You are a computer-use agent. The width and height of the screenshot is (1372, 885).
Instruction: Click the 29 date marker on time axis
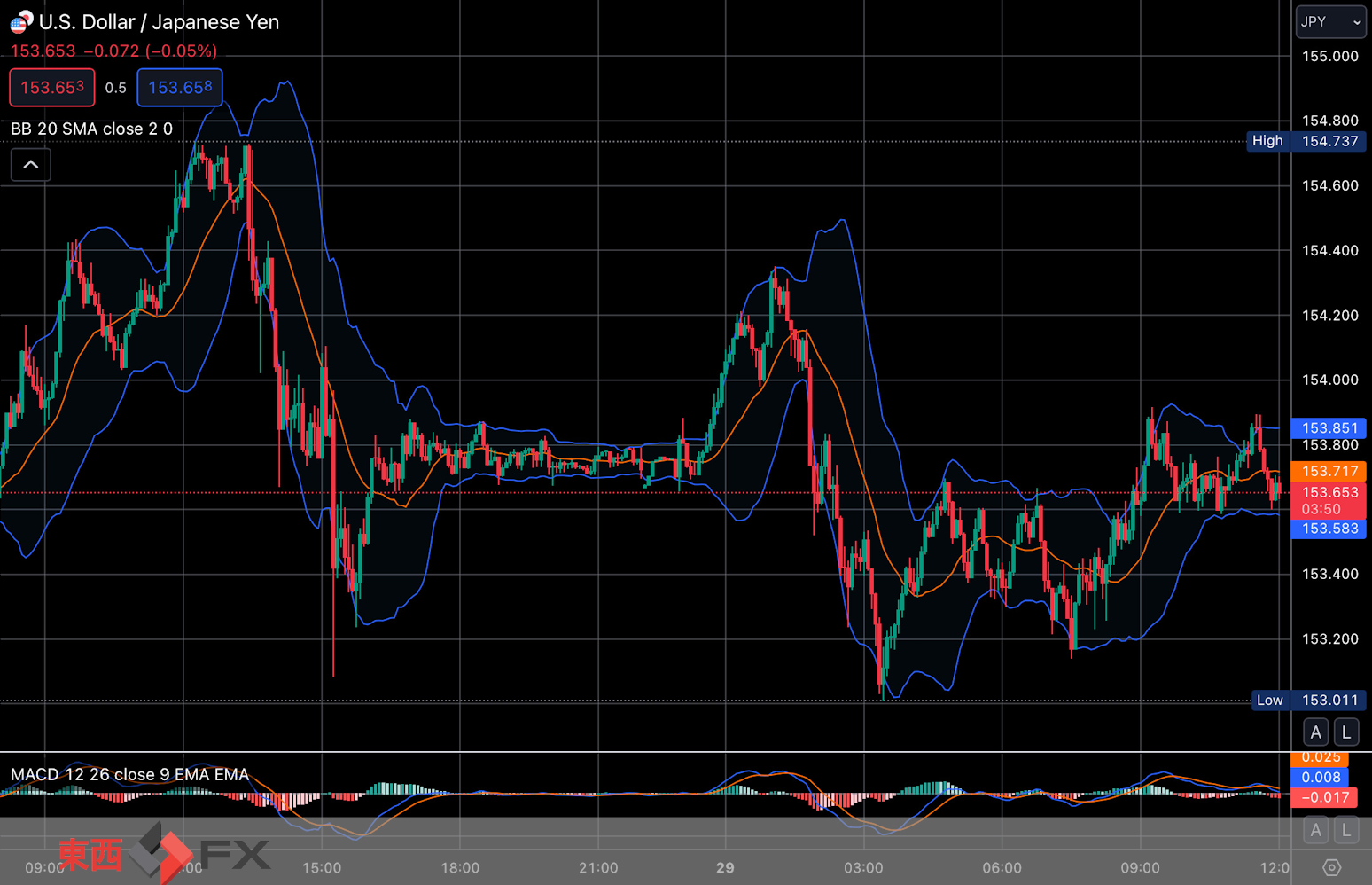pos(725,868)
